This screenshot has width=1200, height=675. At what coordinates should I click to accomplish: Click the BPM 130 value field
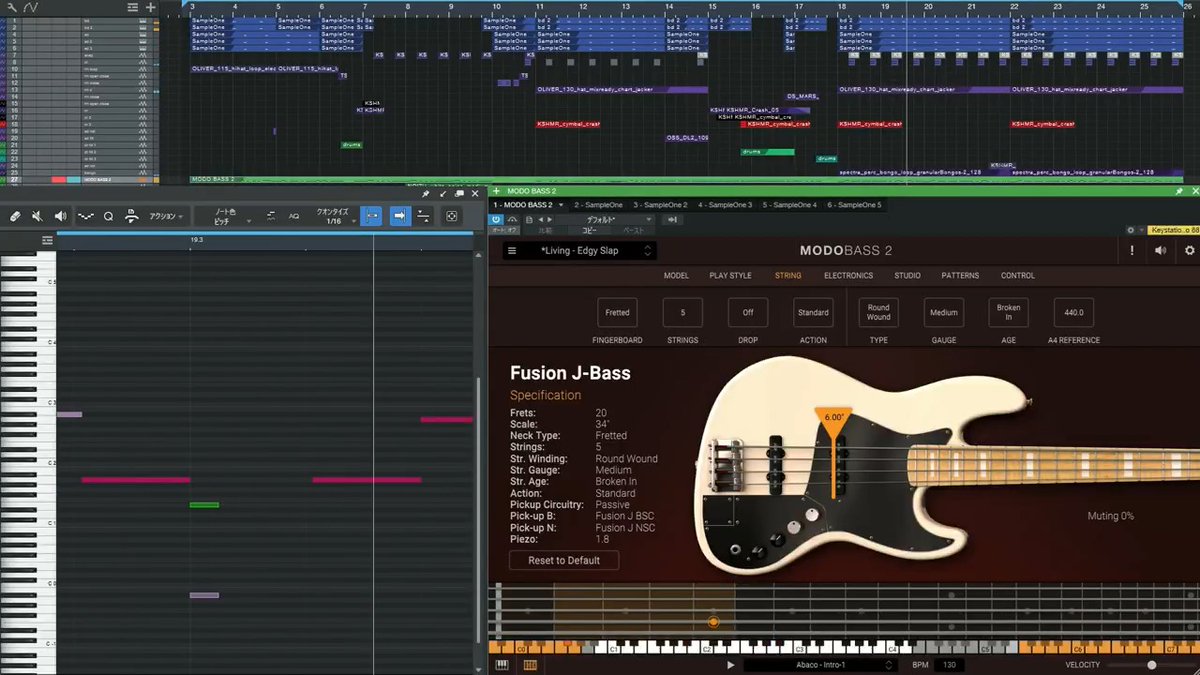tap(950, 665)
